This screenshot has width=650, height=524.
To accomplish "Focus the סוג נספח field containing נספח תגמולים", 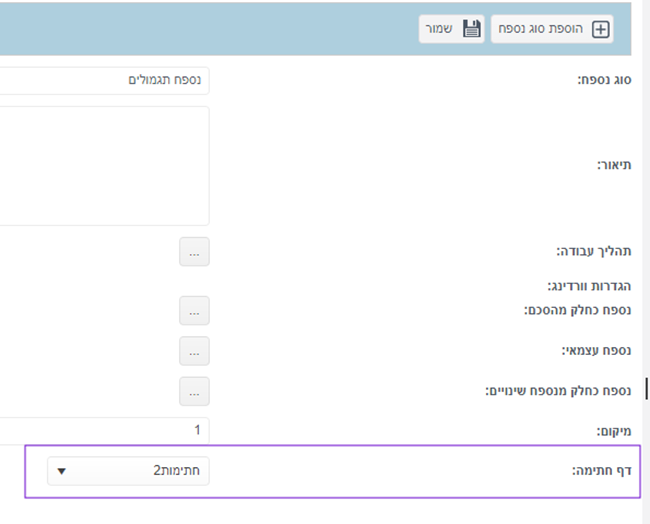I will tap(104, 80).
